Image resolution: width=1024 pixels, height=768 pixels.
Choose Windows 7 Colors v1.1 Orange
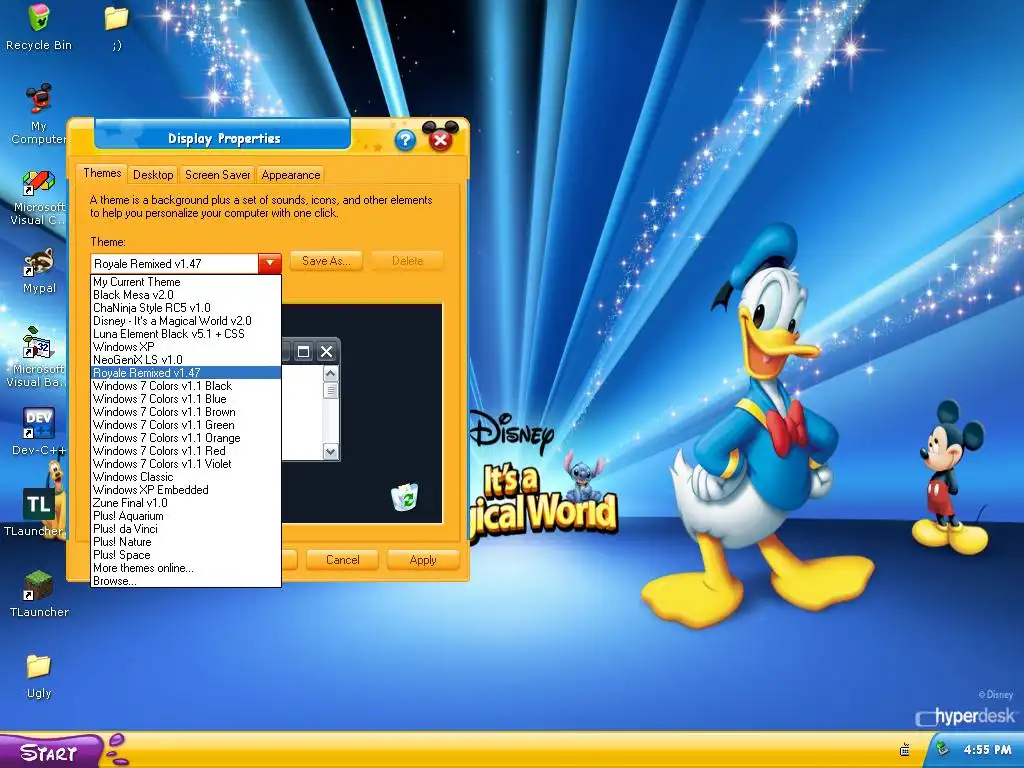coord(186,438)
